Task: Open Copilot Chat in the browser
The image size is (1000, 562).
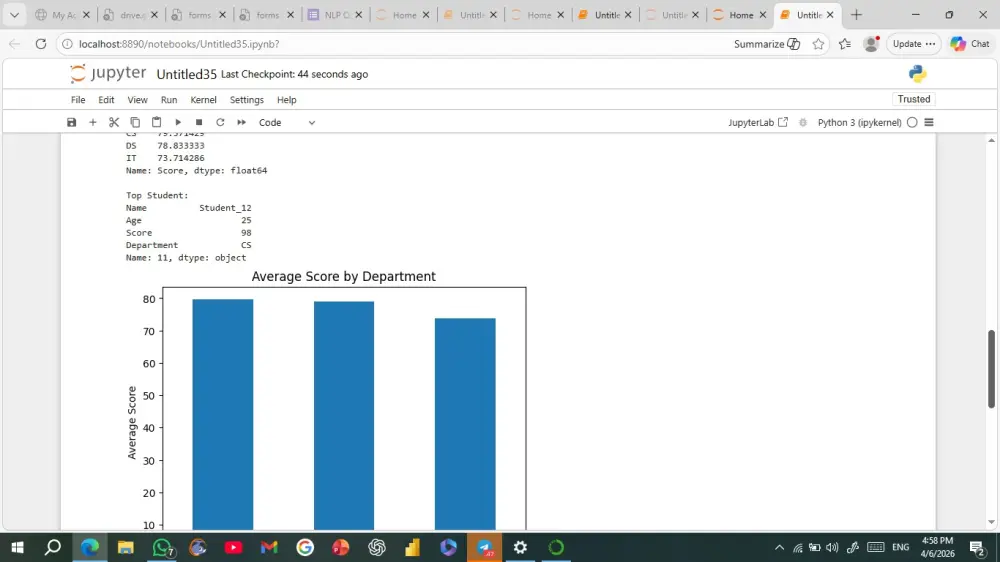Action: point(970,44)
